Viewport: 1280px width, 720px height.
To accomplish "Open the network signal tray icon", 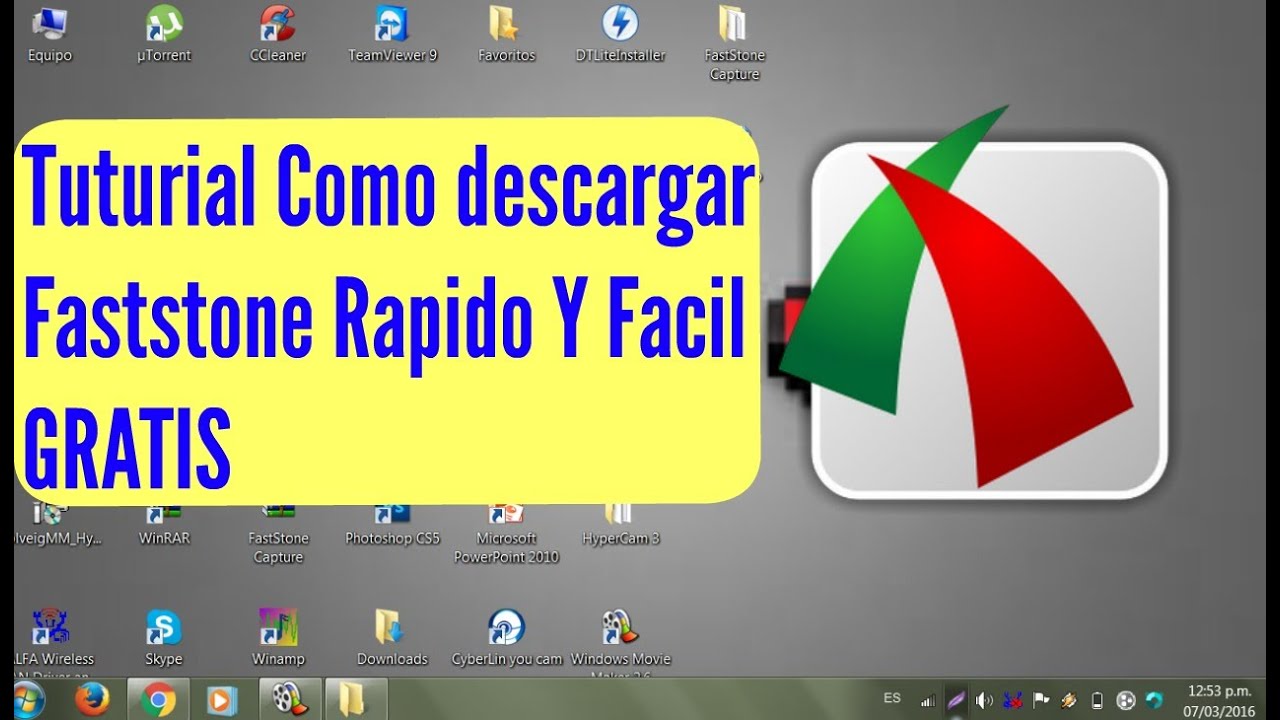I will click(928, 700).
